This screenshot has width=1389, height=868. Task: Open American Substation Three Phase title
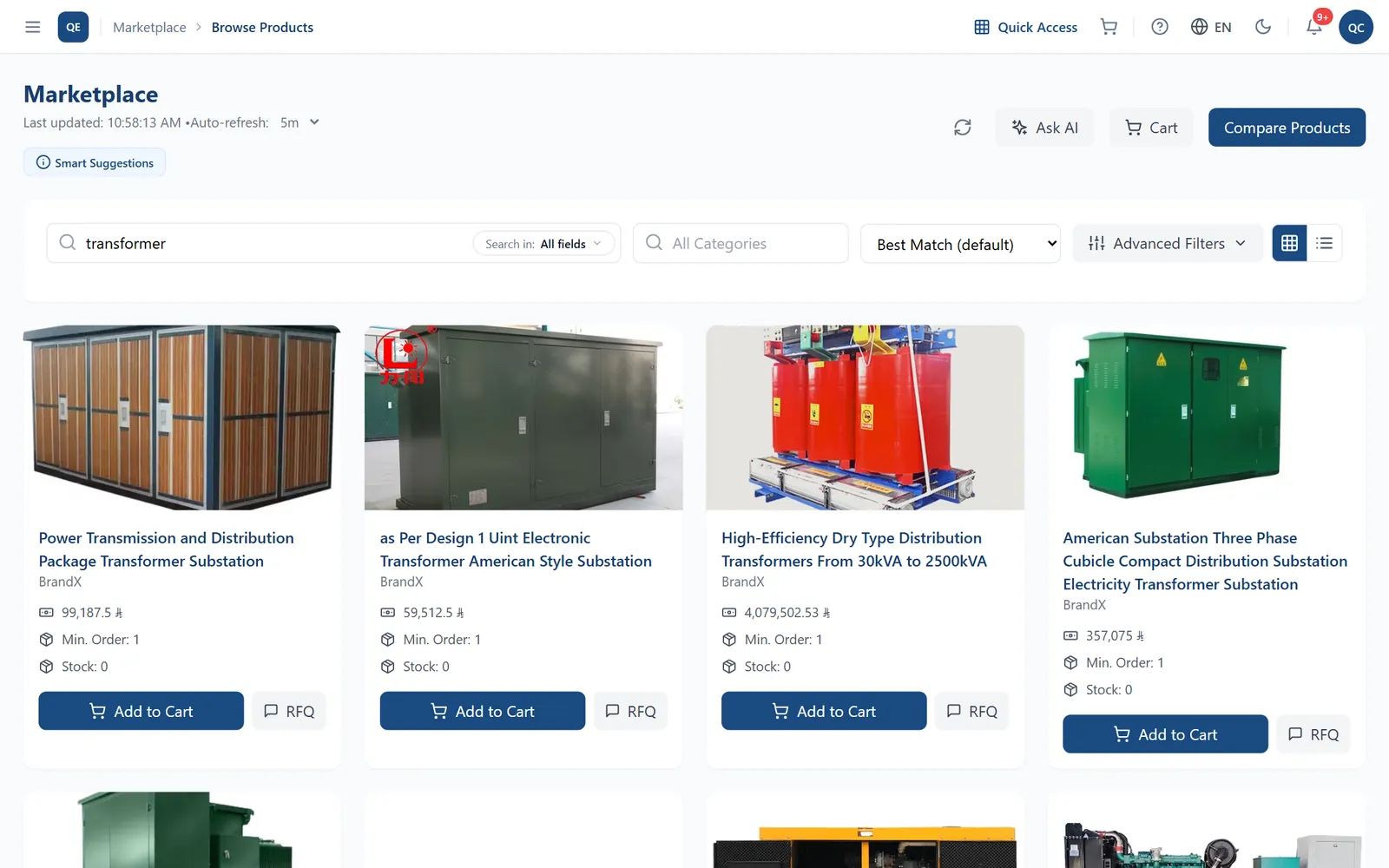click(1205, 561)
